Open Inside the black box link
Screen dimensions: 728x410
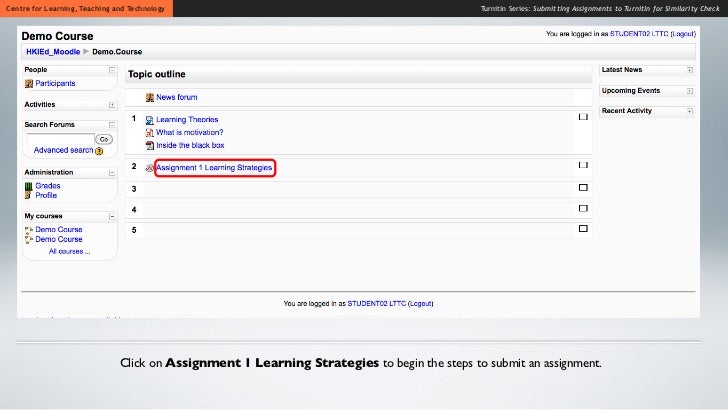[190, 145]
